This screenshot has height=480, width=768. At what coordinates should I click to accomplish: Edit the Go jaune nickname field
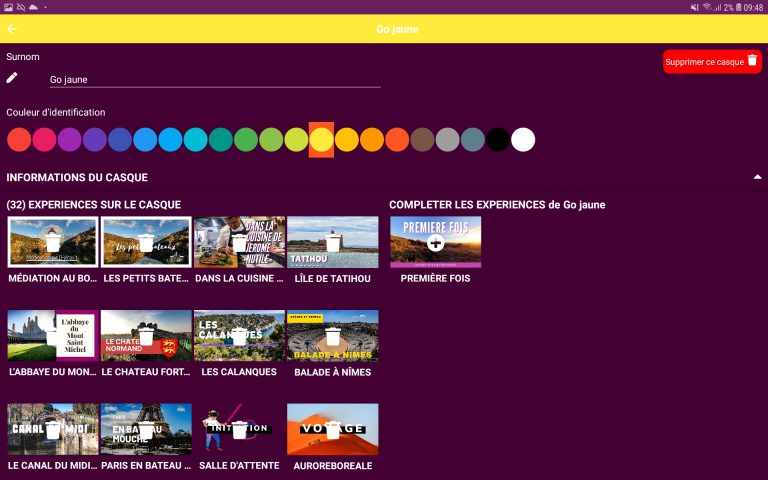(214, 79)
